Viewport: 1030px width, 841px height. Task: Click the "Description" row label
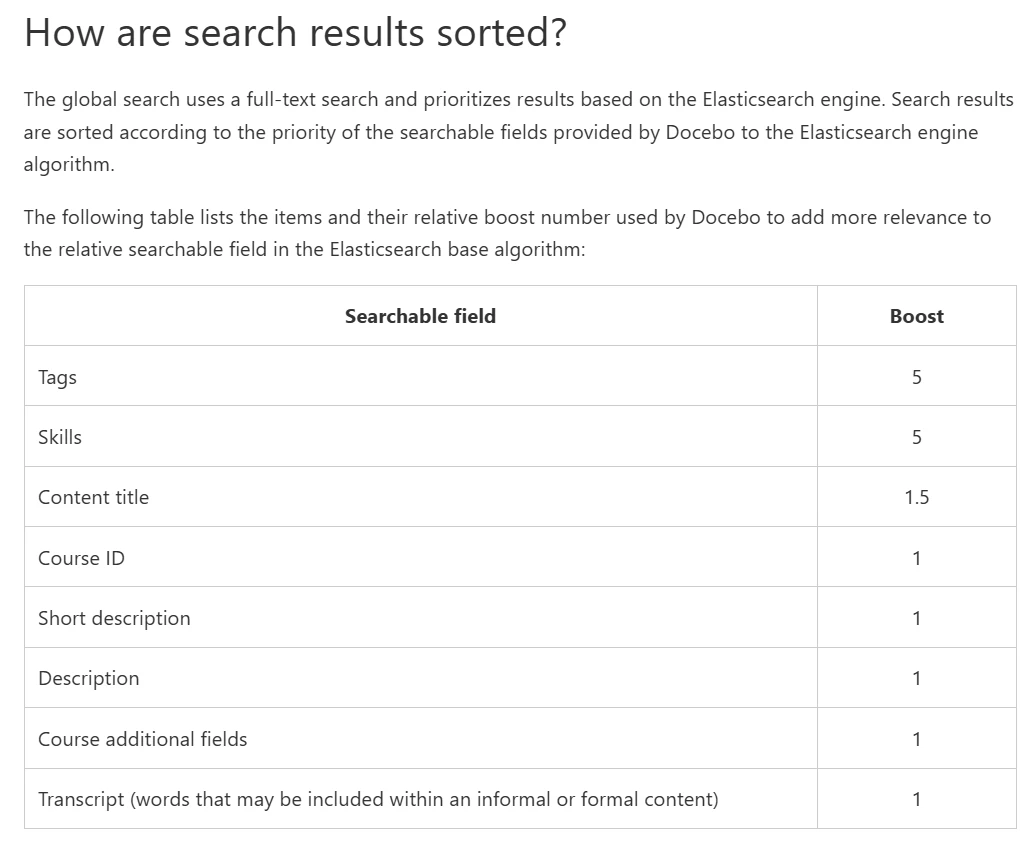click(88, 678)
